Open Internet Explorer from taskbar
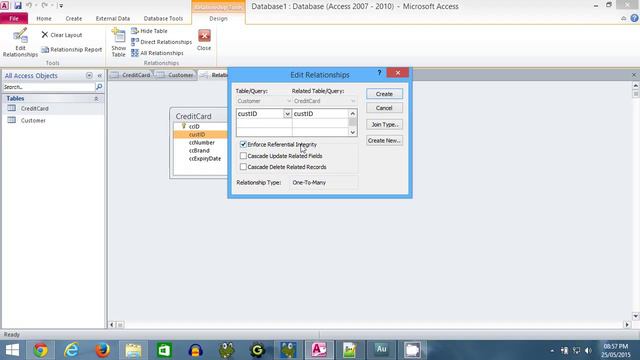This screenshot has width=640, height=360. pos(71,350)
